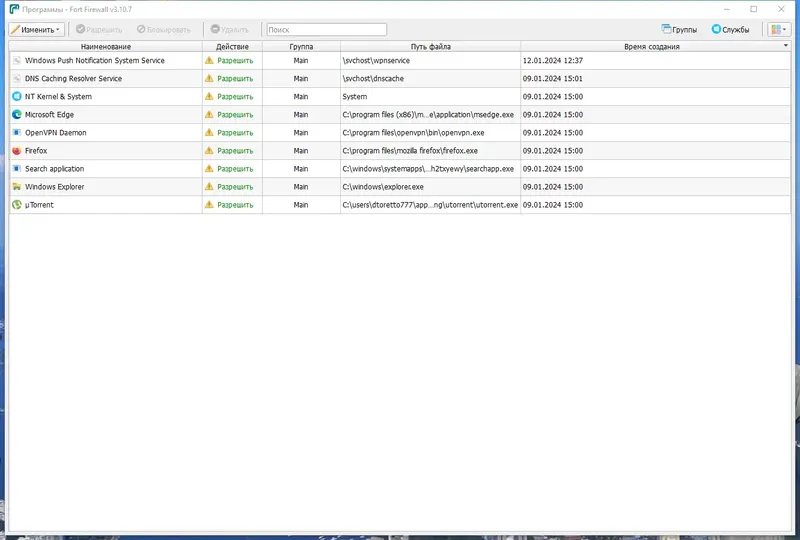The height and width of the screenshot is (540, 800).
Task: Open the options icon dropdown in the toolbar
Action: tap(779, 30)
